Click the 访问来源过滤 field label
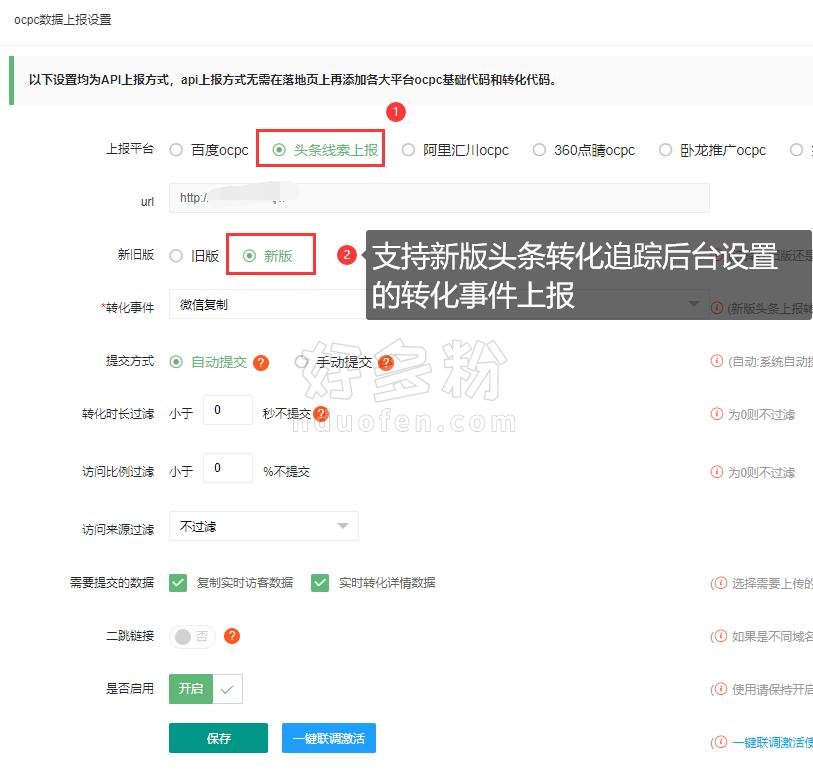Screen dimensions: 813x771 point(118,529)
